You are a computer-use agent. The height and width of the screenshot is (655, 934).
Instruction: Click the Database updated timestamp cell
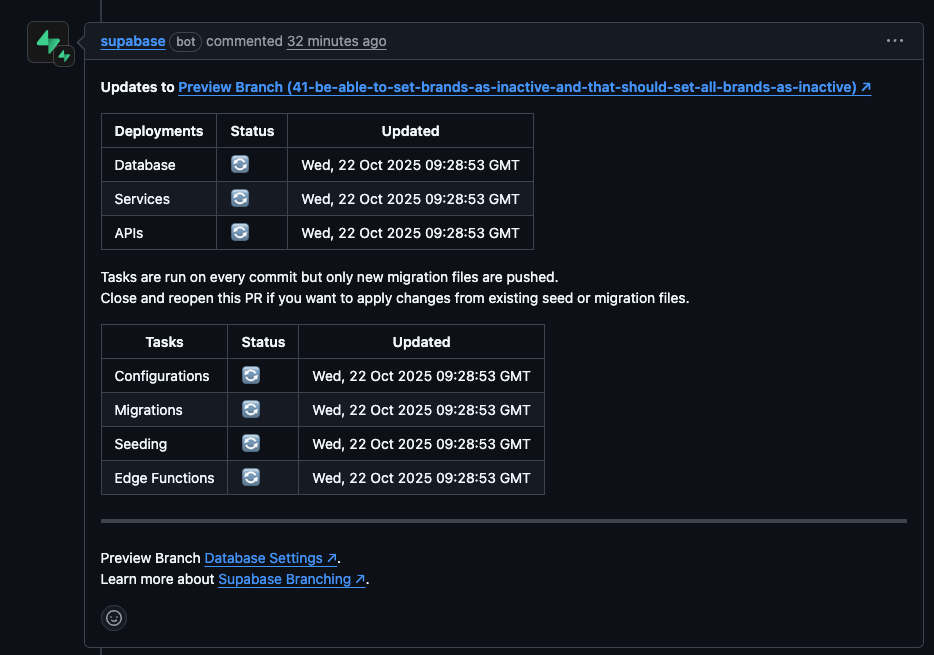coord(410,165)
